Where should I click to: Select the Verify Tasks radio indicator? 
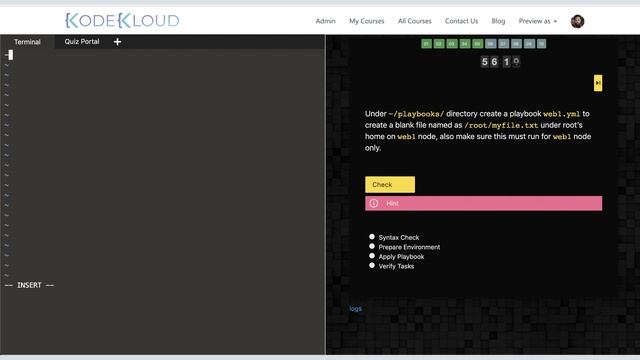pos(372,265)
